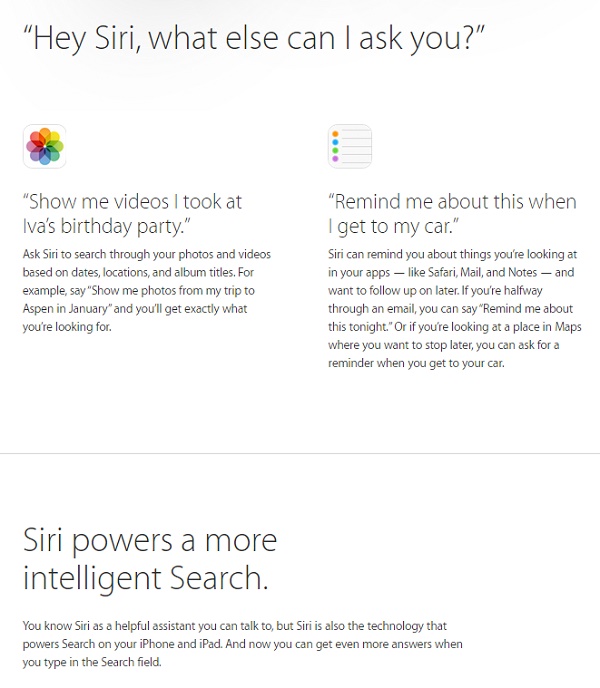Click the "Aspen in January" example text
Screen dimensions: 600x688
(x=70, y=308)
